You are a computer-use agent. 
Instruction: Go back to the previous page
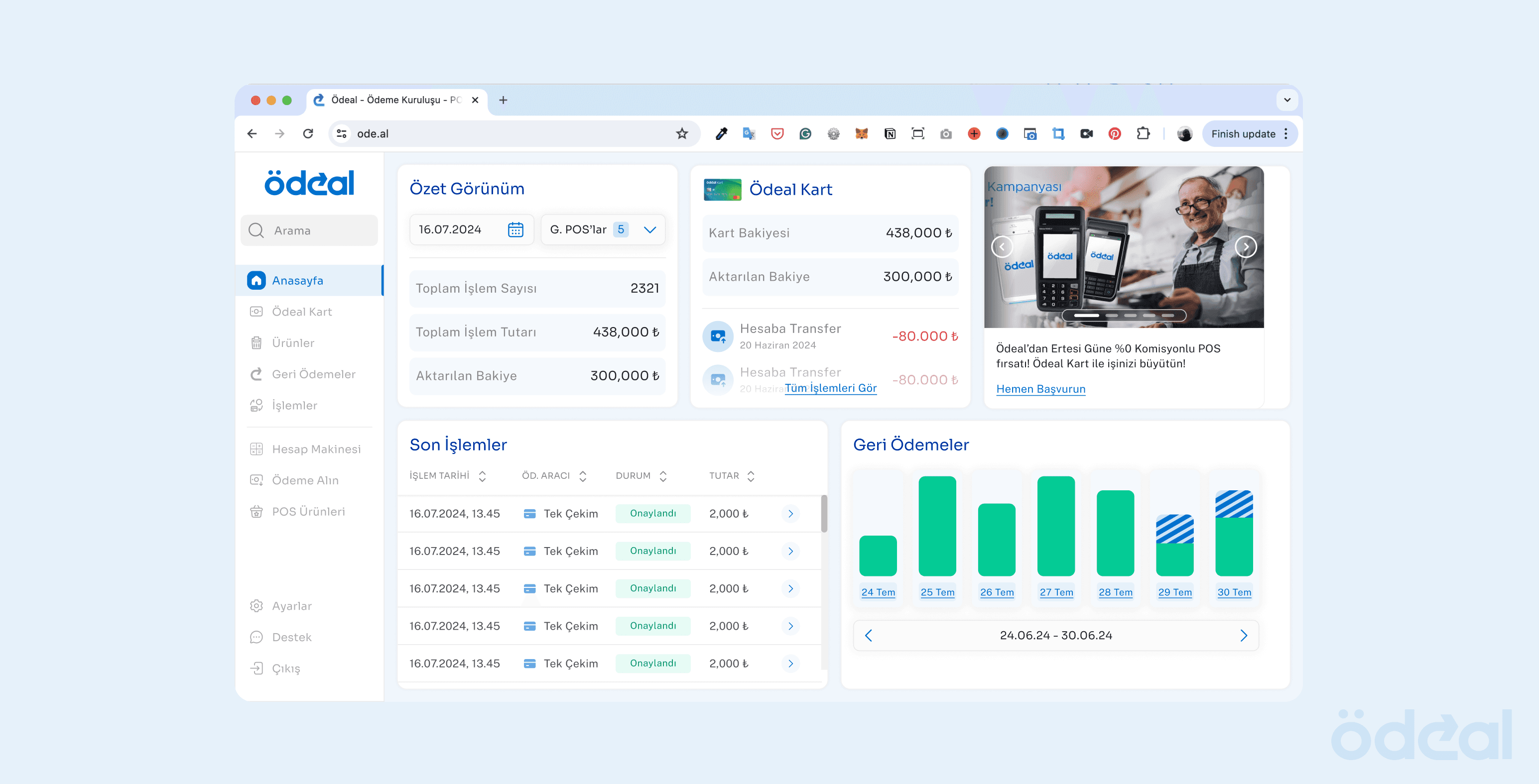coord(252,134)
